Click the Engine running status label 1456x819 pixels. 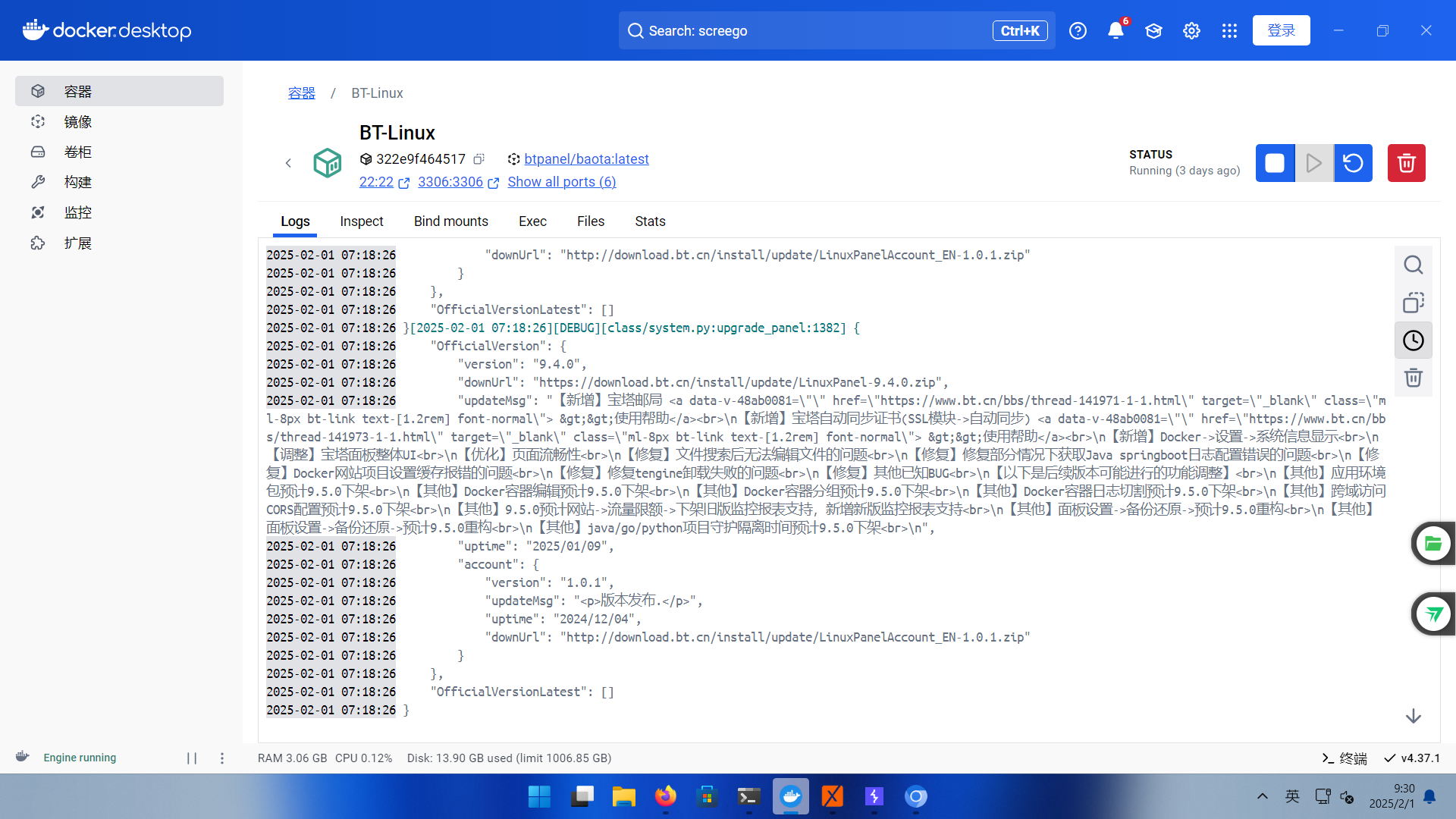tap(80, 758)
